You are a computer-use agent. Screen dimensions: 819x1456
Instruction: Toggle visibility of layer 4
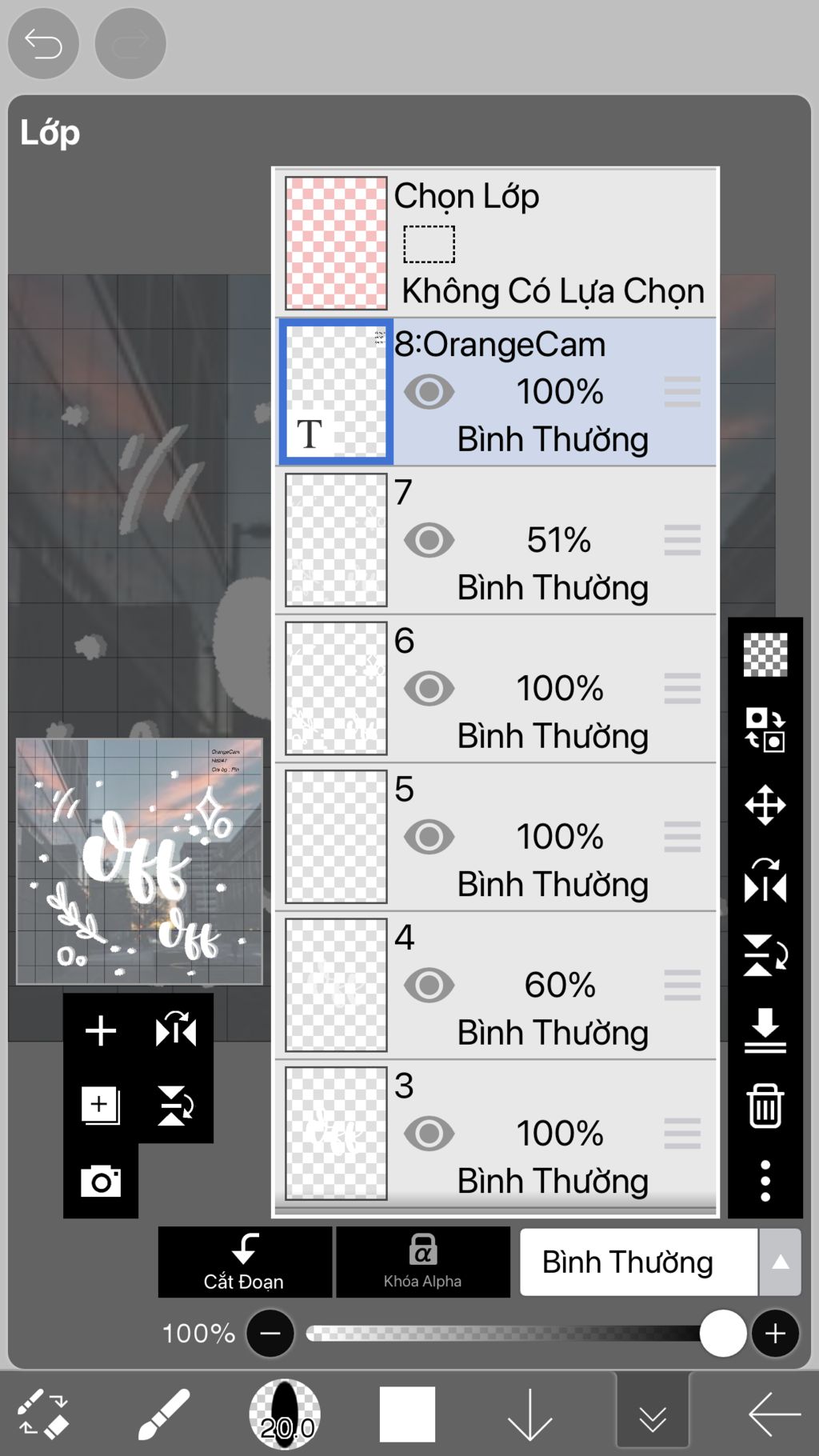click(x=429, y=986)
